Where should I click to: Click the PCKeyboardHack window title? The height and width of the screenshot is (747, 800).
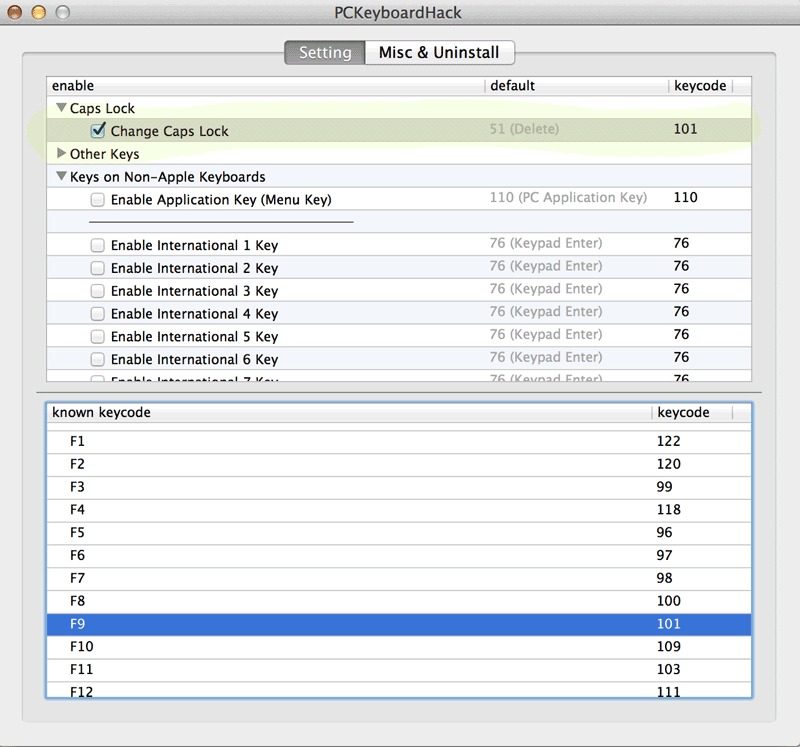click(398, 12)
